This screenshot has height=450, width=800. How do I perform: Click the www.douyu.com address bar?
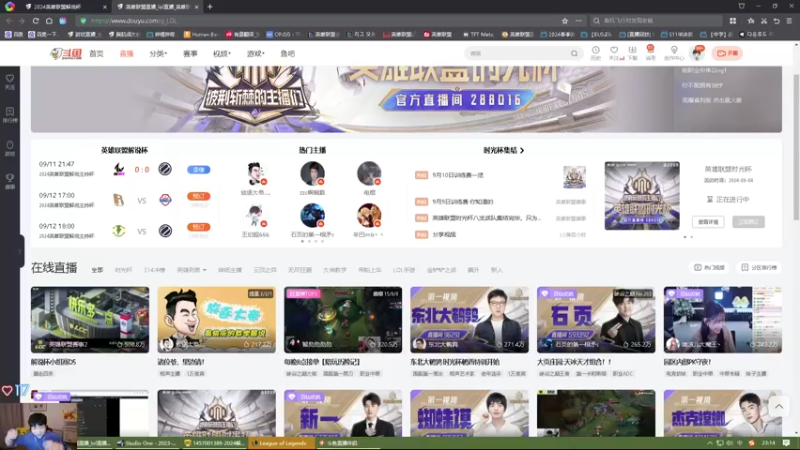316,21
